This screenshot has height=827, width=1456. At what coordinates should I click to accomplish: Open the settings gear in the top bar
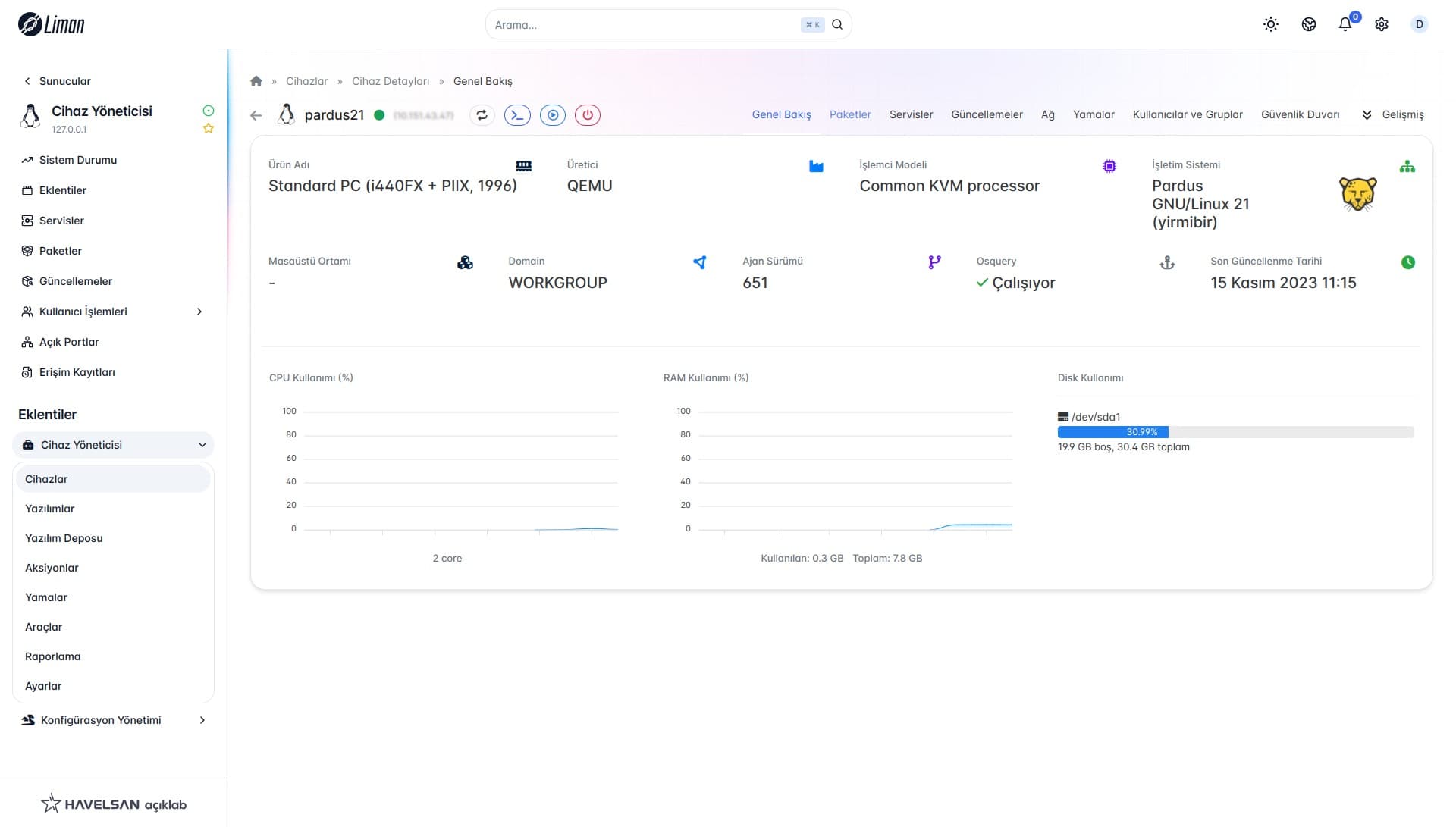(x=1382, y=24)
